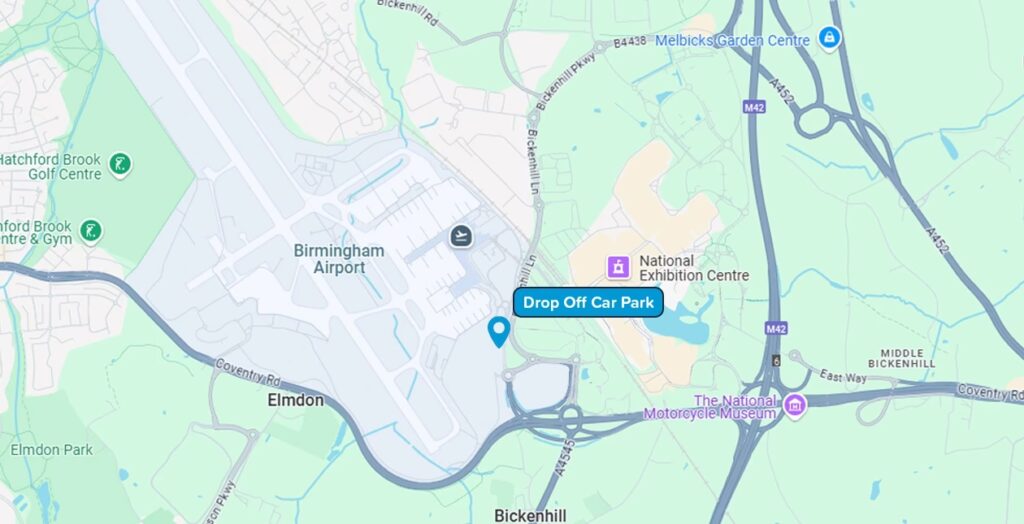The width and height of the screenshot is (1024, 524).
Task: Select the National Exhibition Centre text label
Action: [694, 269]
